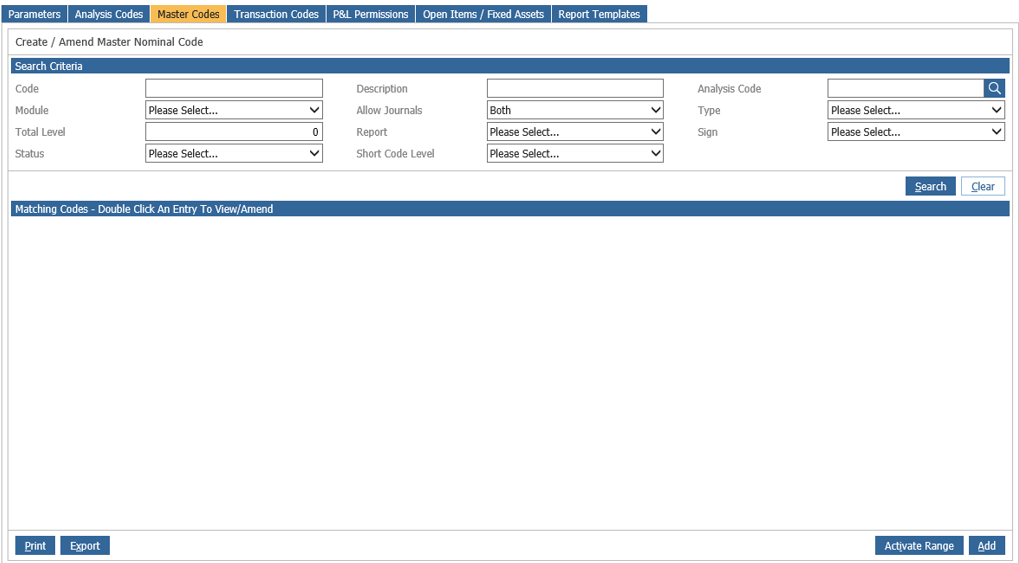Focus the Code input field

click(x=234, y=88)
